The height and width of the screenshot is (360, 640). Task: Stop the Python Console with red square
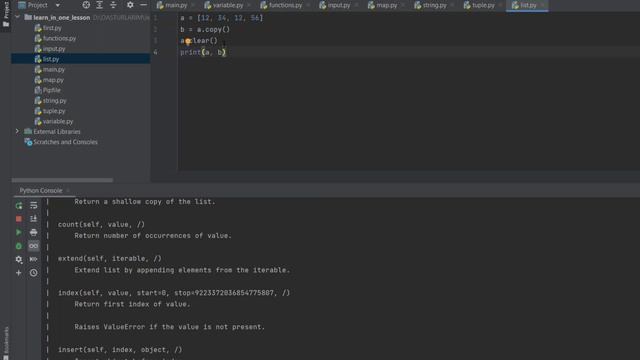pos(19,219)
